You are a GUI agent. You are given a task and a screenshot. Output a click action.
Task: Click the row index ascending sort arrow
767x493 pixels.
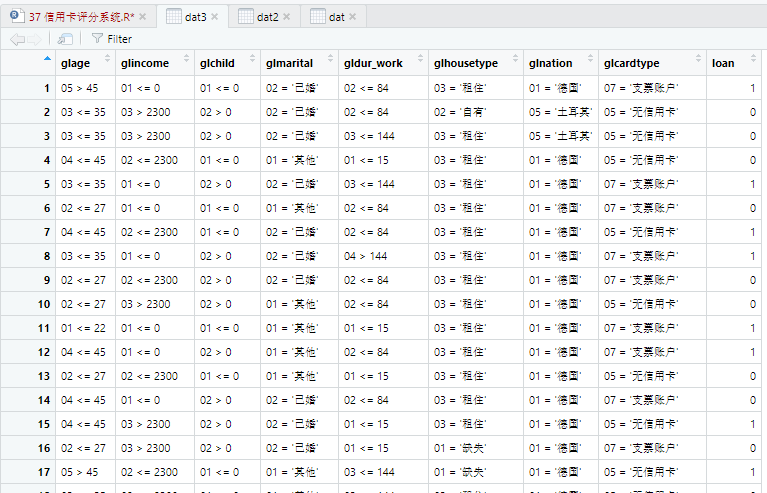point(47,59)
